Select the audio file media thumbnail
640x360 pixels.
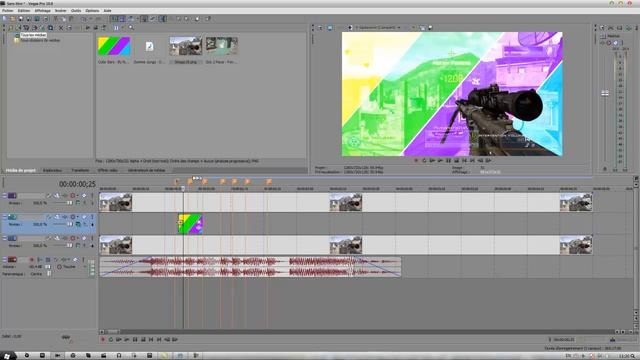point(150,46)
